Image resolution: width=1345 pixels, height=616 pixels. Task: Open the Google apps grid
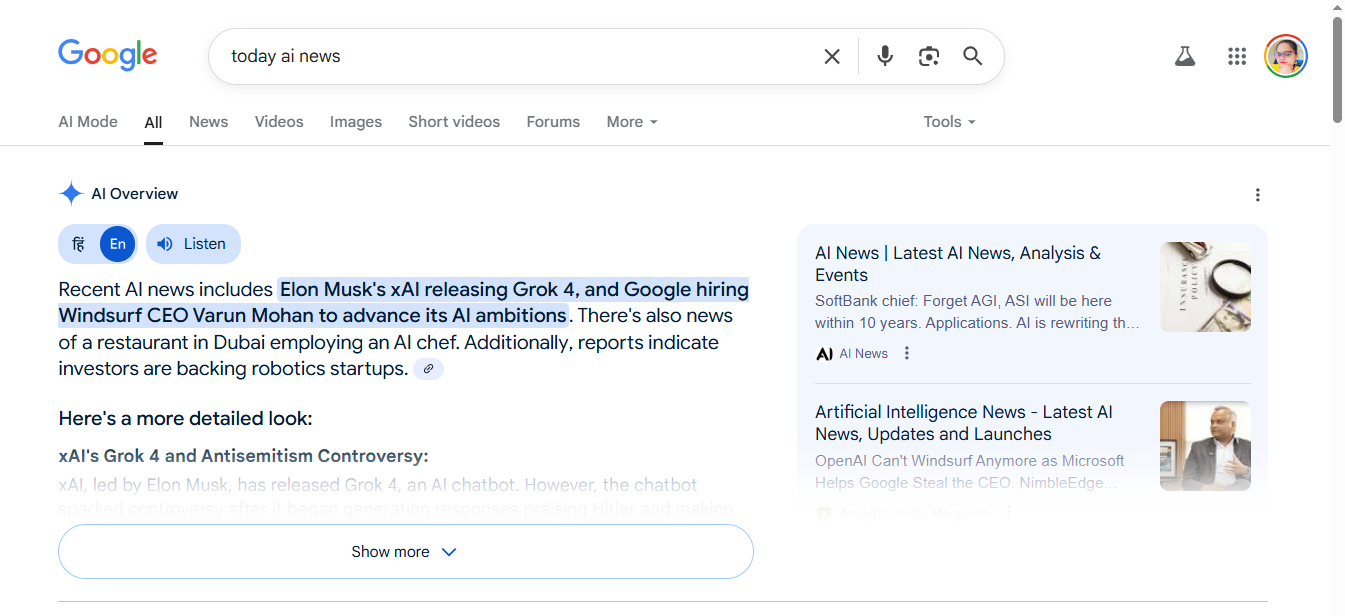(1237, 56)
